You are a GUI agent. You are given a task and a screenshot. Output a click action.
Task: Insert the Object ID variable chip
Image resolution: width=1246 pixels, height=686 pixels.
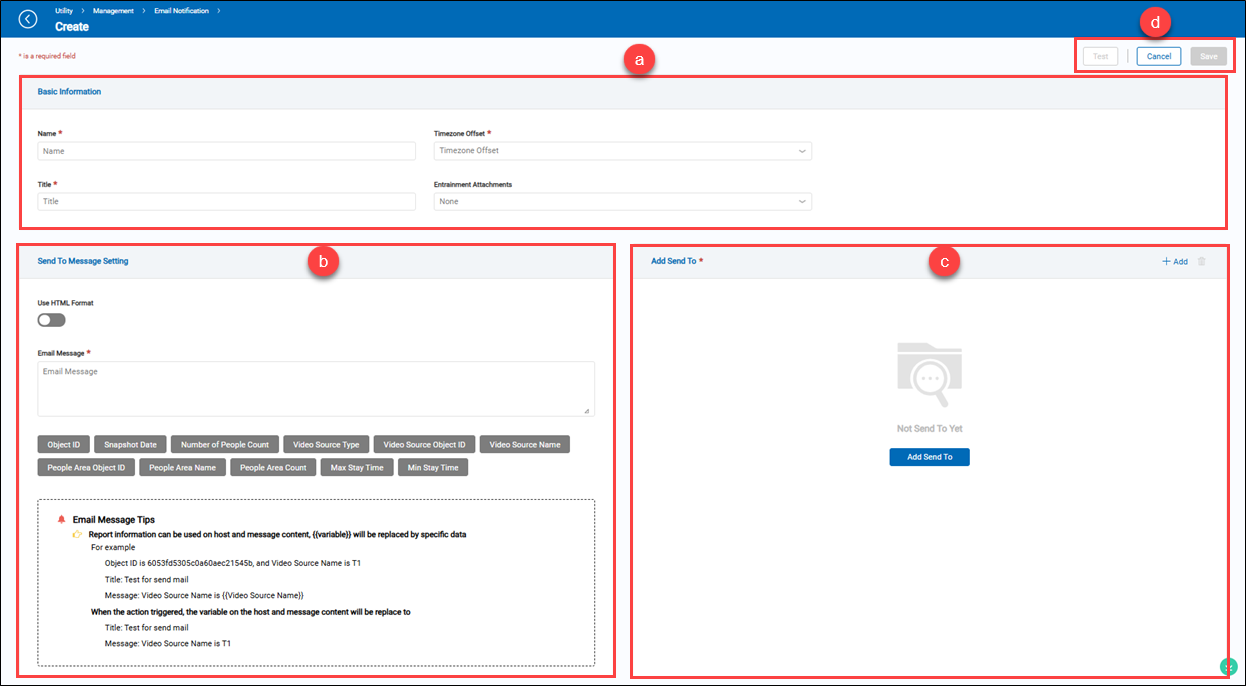[63, 444]
